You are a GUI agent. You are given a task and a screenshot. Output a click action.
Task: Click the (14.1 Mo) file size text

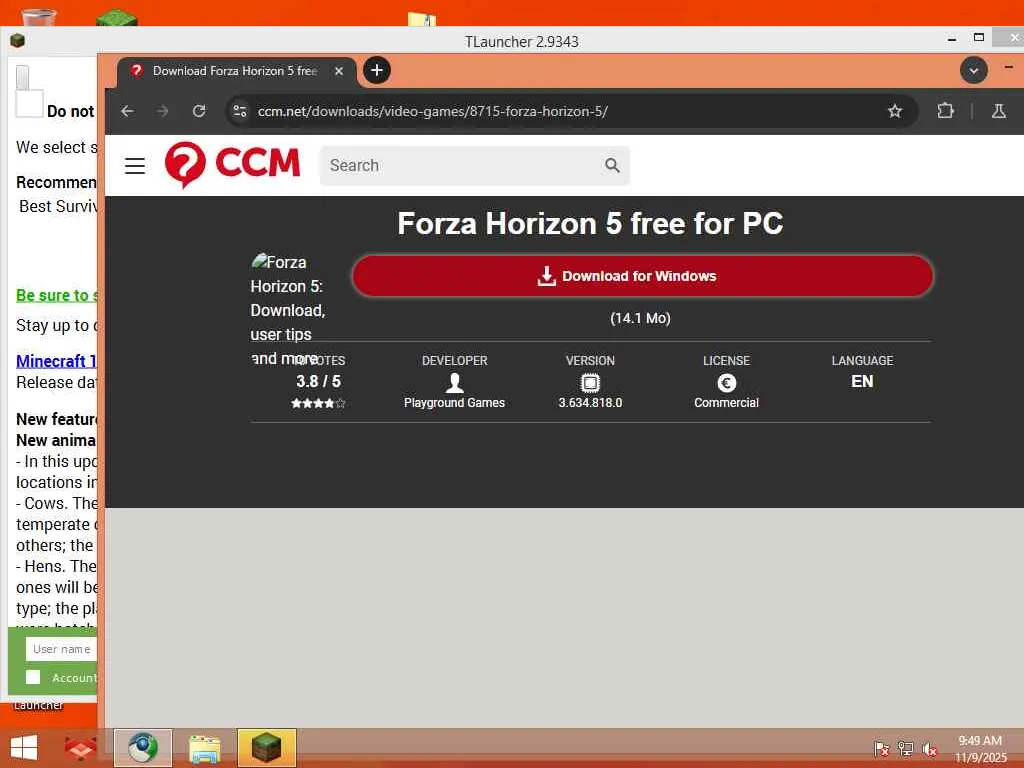pos(640,318)
